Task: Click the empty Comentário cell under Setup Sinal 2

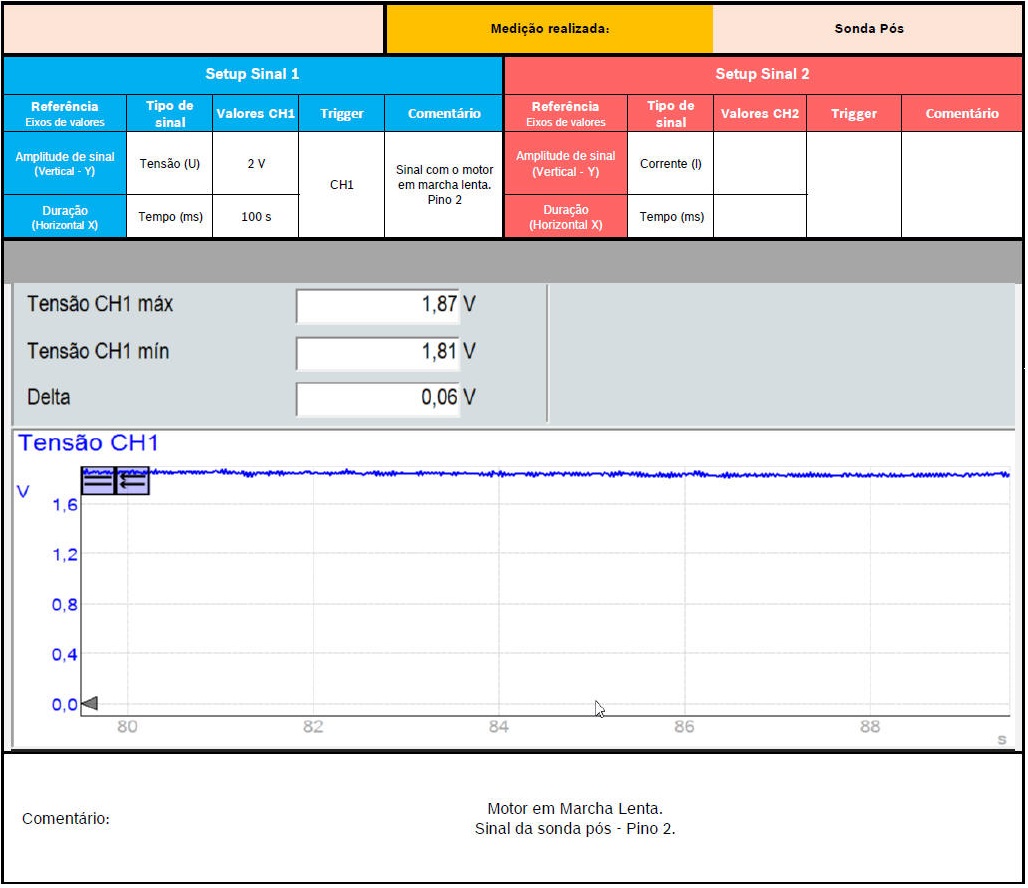Action: pyautogui.click(x=961, y=185)
